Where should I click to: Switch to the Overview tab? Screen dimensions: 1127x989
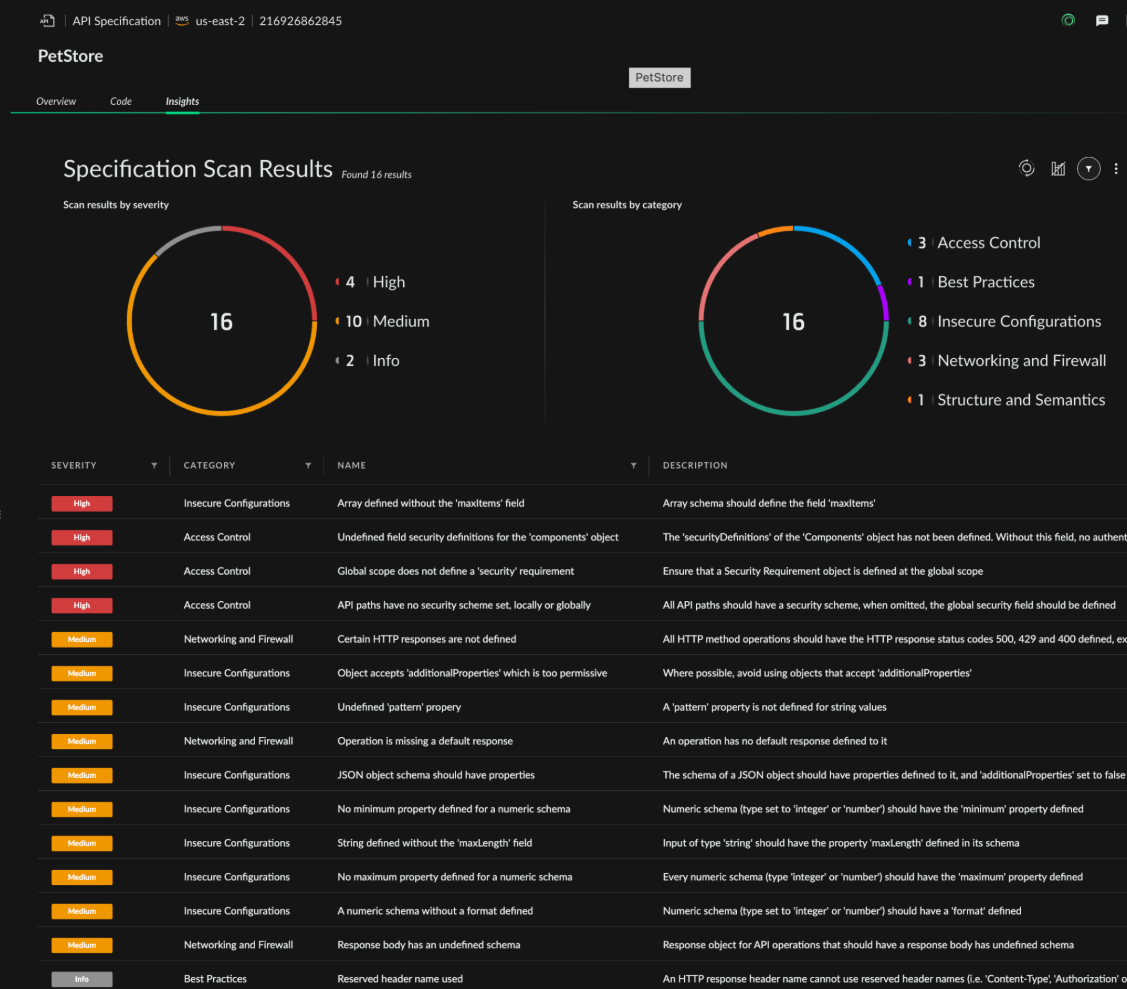(56, 101)
